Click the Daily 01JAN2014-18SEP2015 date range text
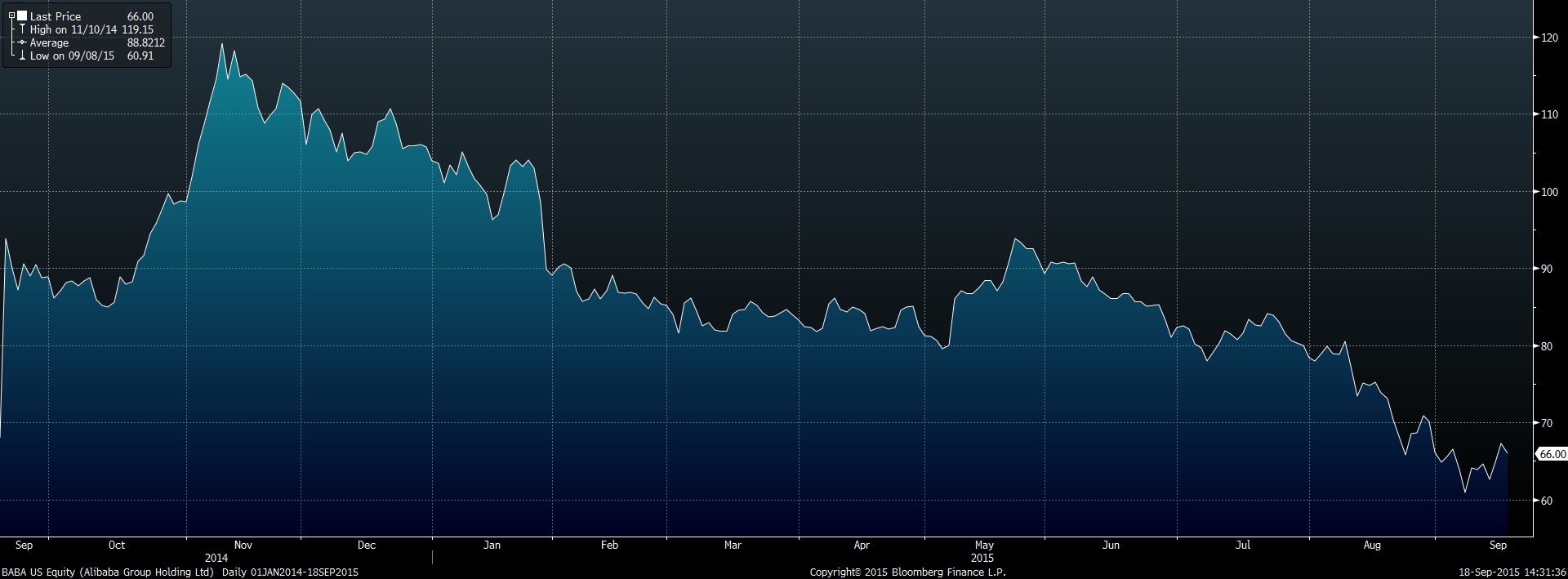The height and width of the screenshot is (579, 1568). 290,572
